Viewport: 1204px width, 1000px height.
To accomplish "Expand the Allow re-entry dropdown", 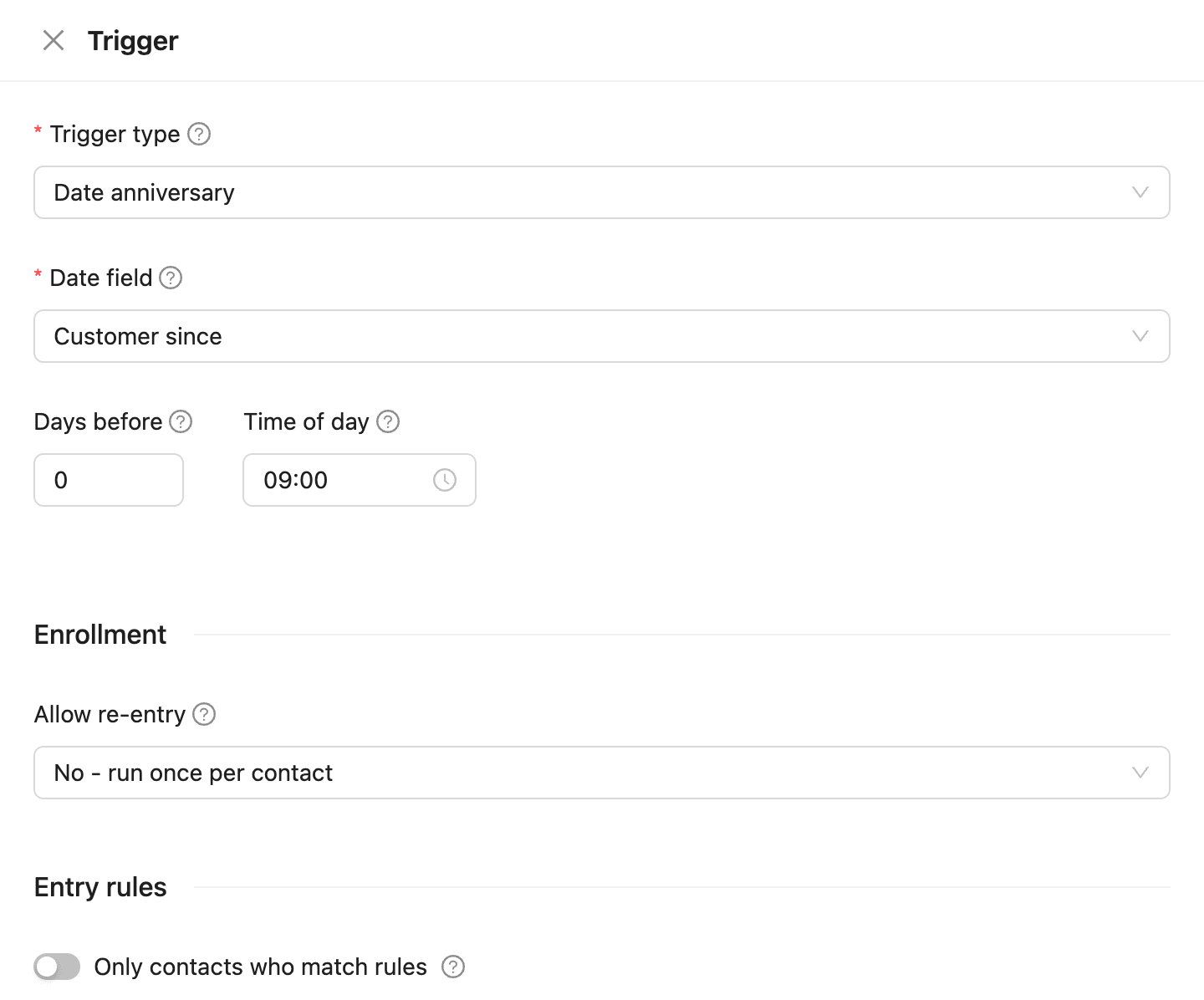I will (602, 773).
